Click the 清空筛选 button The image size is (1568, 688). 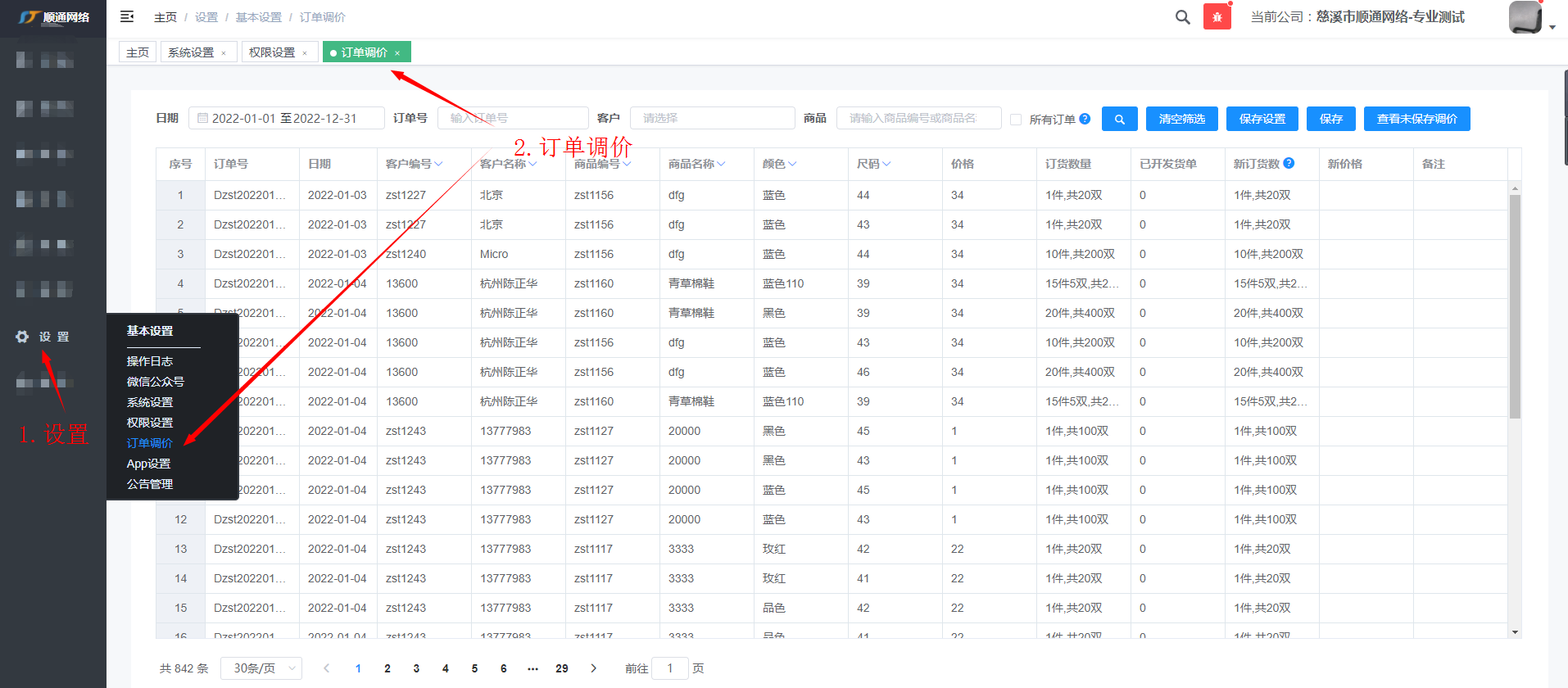click(x=1181, y=119)
